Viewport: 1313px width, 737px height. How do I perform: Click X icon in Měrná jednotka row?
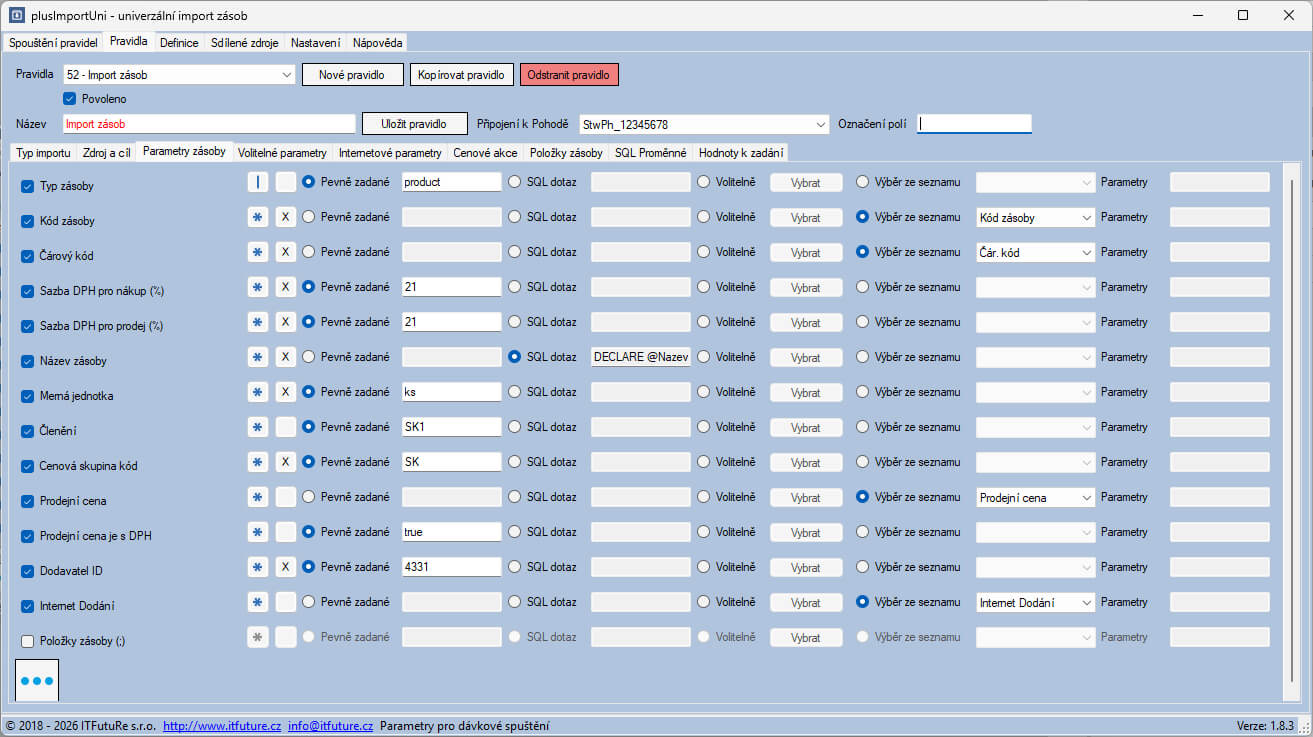[x=286, y=392]
